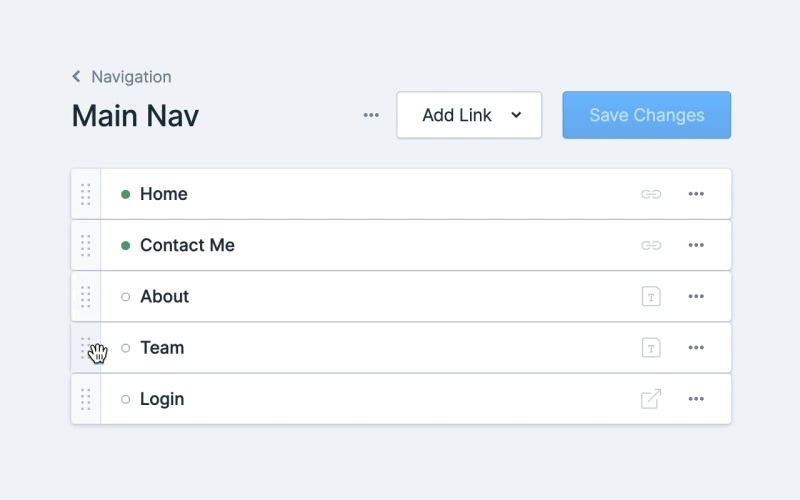
Task: Go back to Navigation
Action: (121, 77)
